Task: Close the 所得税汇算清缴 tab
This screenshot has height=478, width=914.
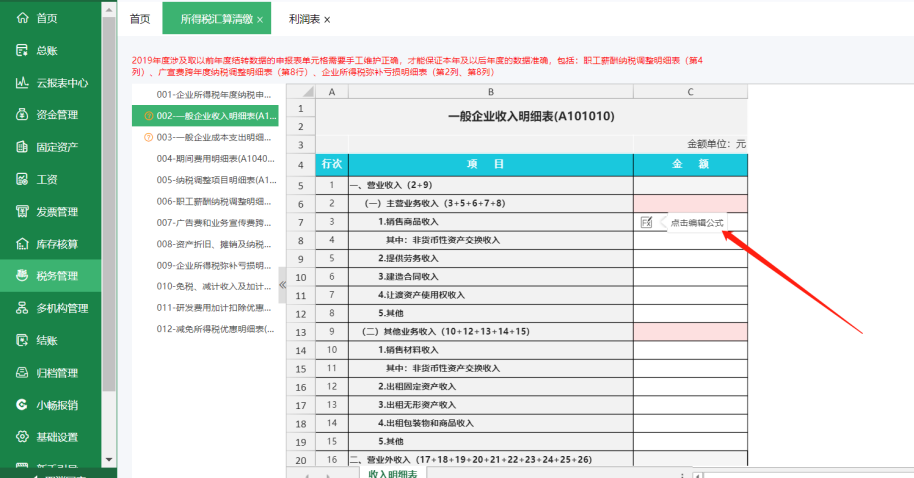Action: point(260,20)
